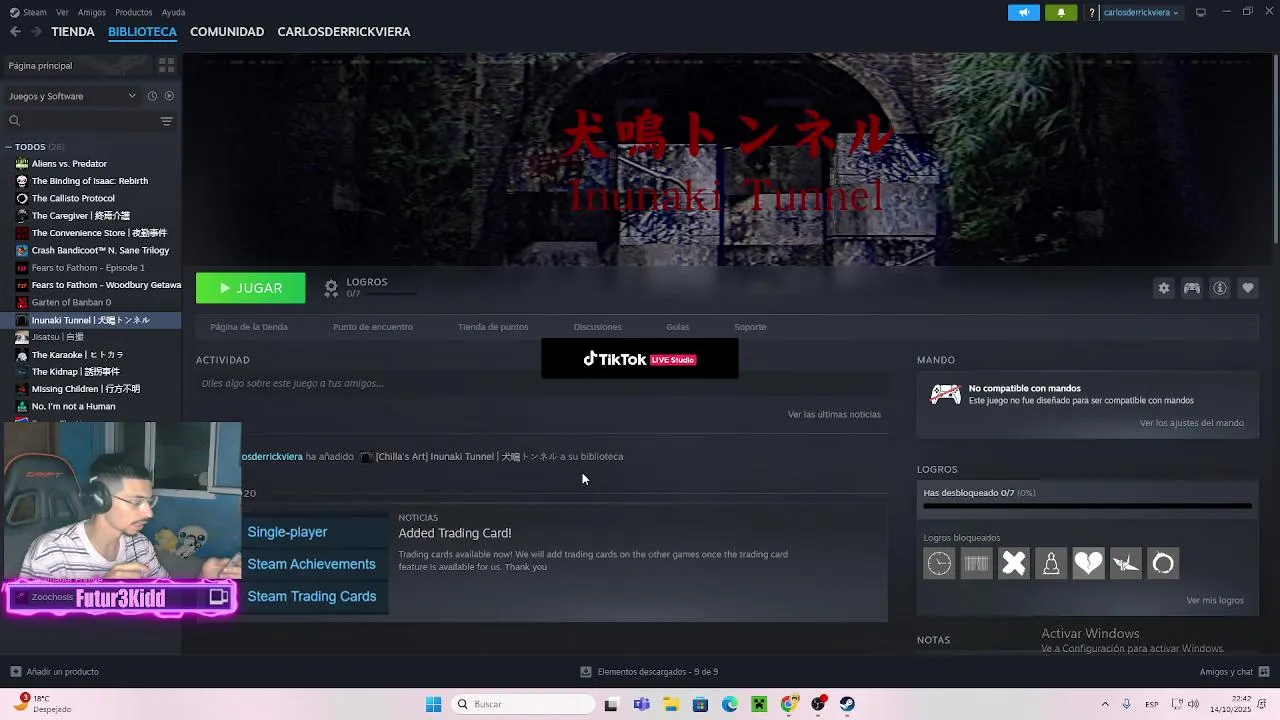Click Añadir un producto
The image size is (1280, 720).
point(55,672)
